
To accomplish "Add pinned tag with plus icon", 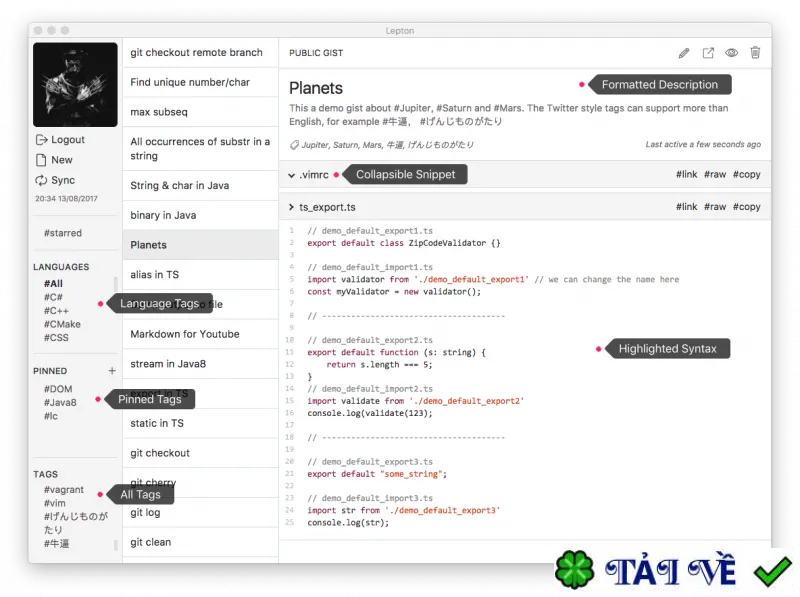I will click(112, 371).
